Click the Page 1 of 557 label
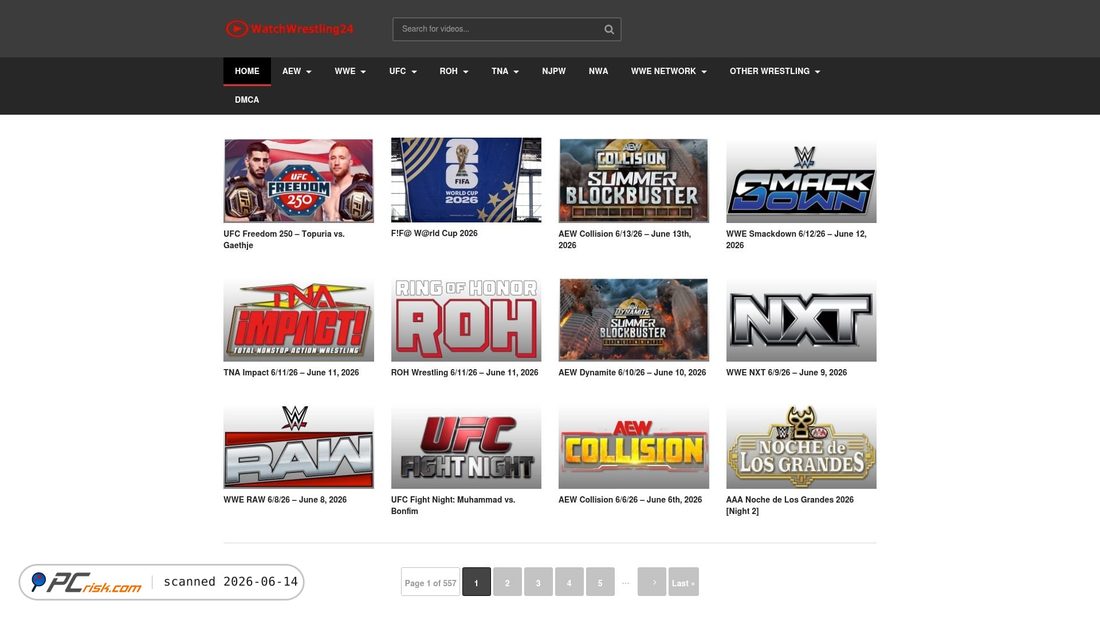The image size is (1100, 619). [x=430, y=583]
